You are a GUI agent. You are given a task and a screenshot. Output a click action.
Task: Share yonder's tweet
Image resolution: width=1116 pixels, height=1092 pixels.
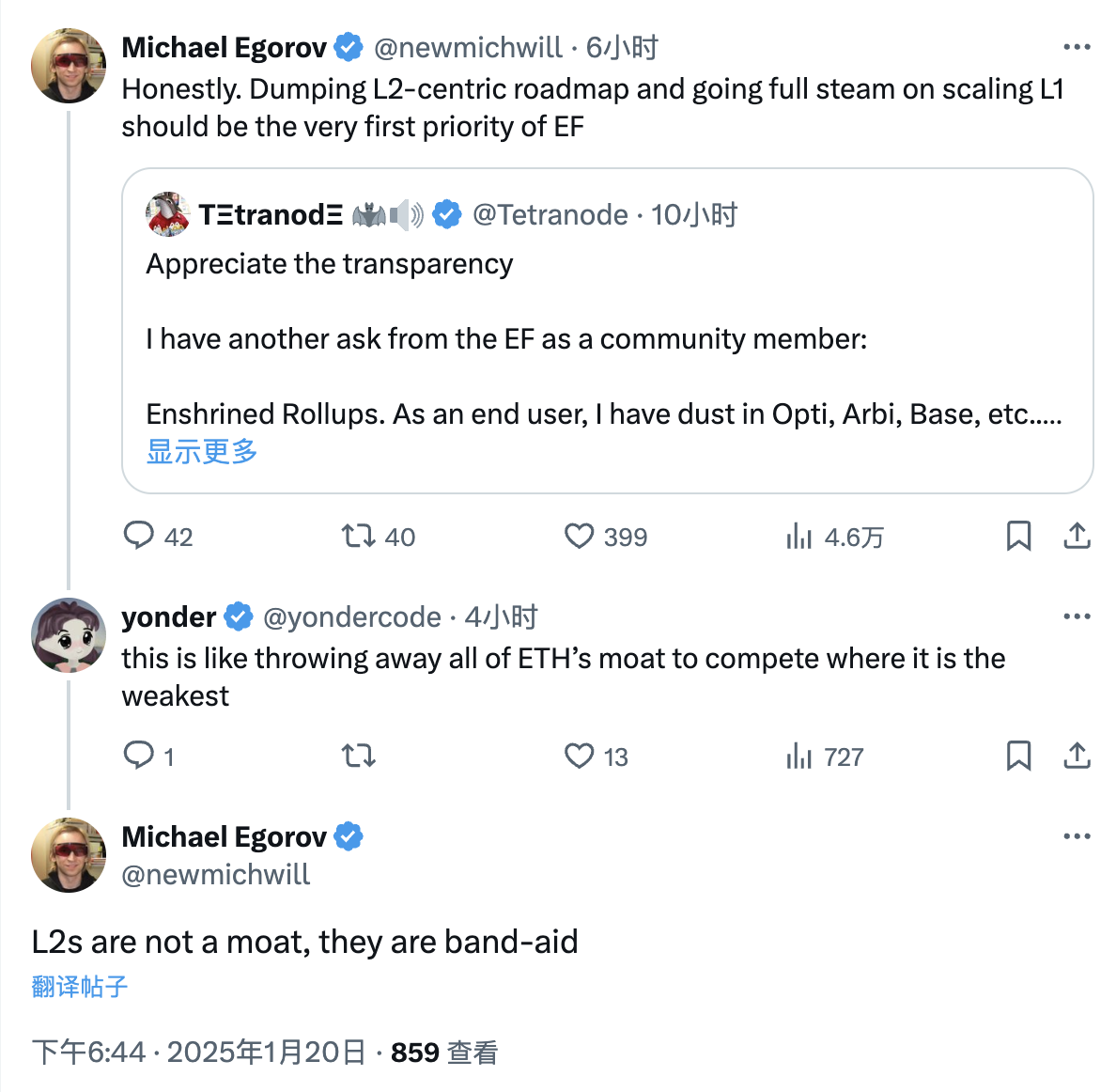(x=1077, y=756)
